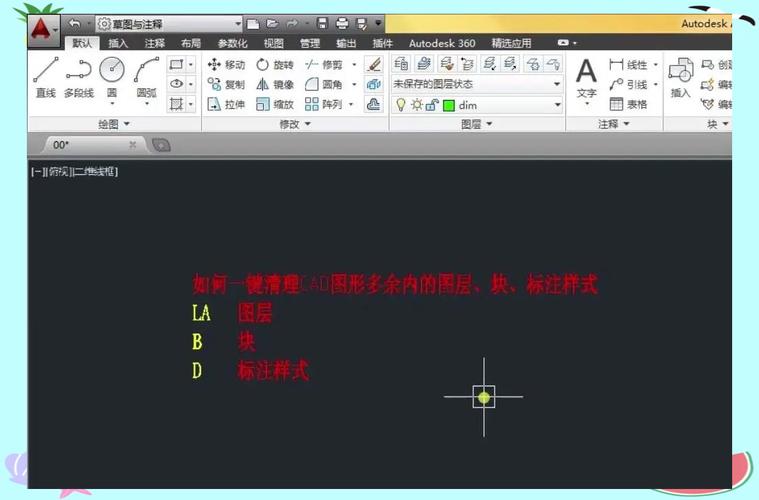Click the Trim (修剪) tool
759x500 pixels.
(324, 64)
